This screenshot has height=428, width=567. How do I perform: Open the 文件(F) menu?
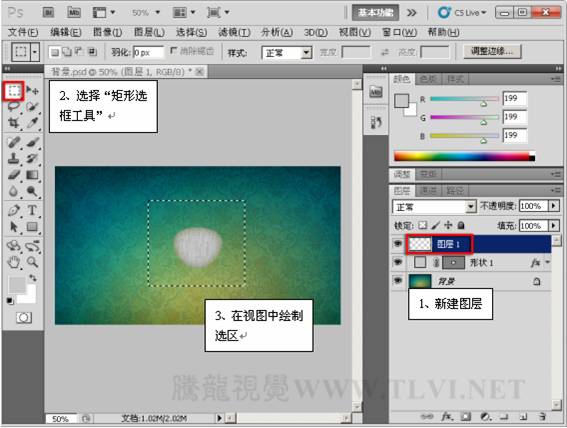[23, 33]
